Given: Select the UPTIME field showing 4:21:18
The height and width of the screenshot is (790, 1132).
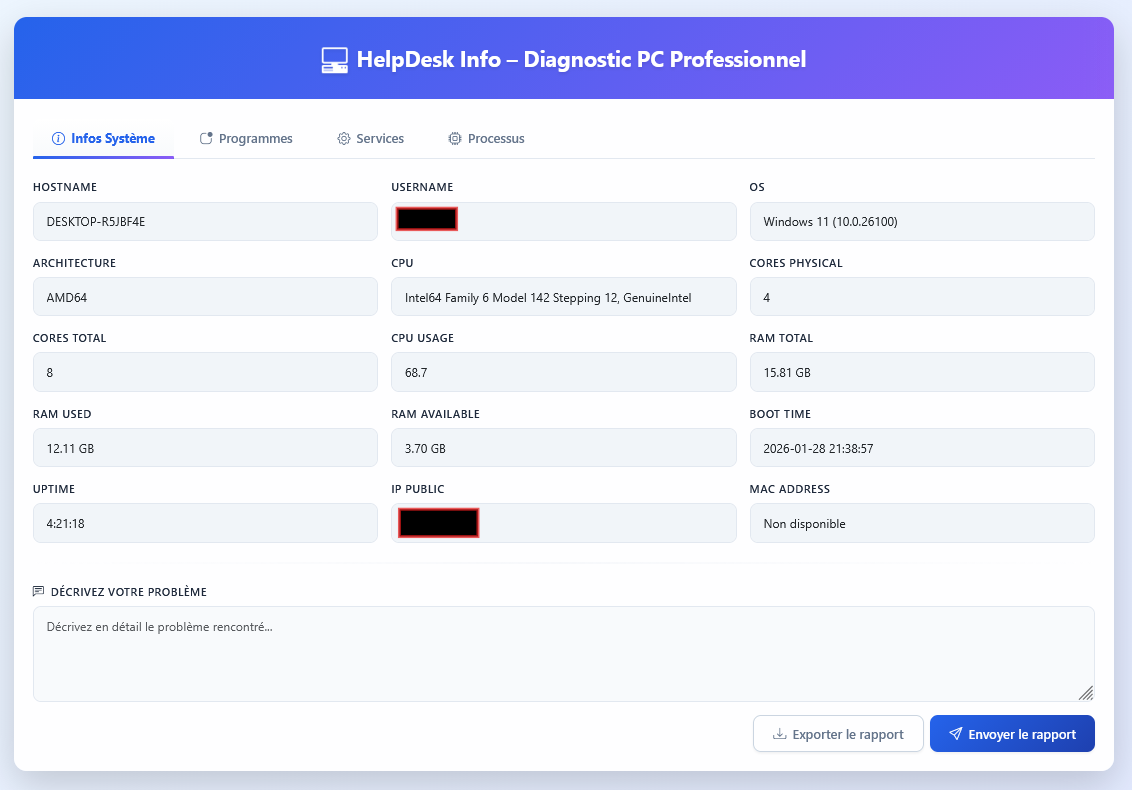Looking at the screenshot, I should coord(205,522).
